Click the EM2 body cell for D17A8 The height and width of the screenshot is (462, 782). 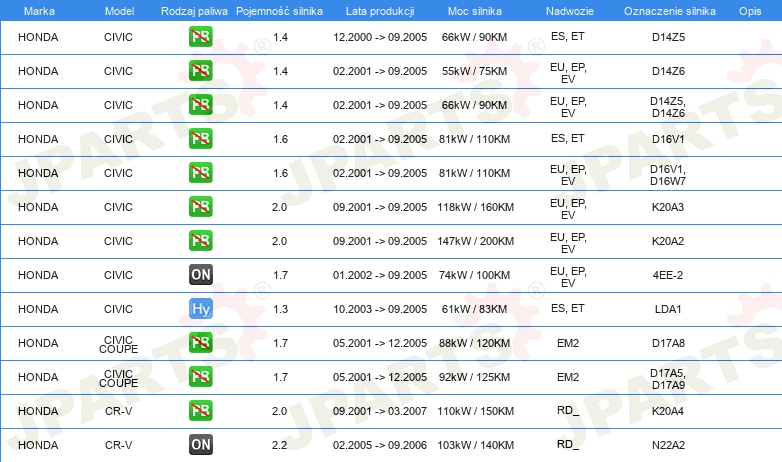point(568,343)
